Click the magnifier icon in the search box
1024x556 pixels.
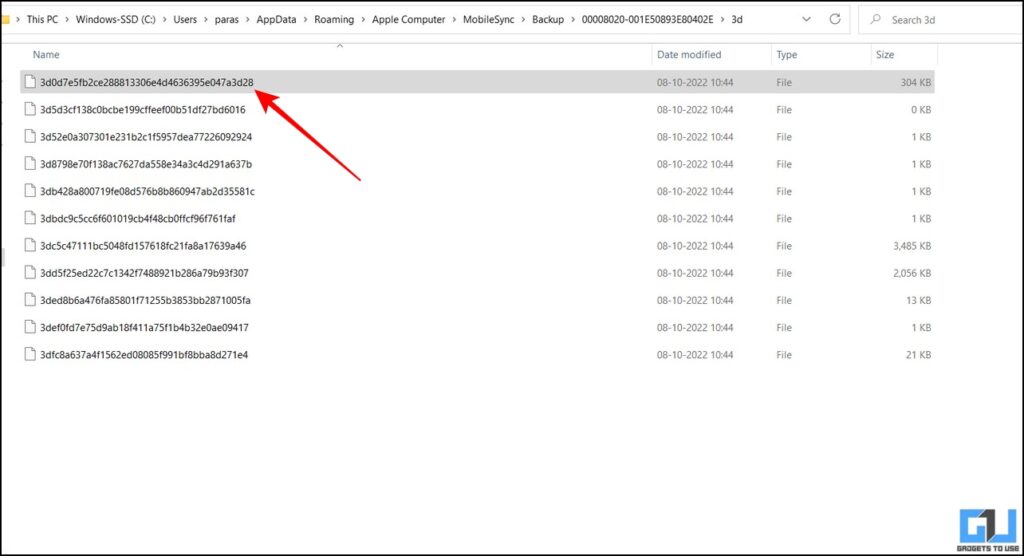875,19
